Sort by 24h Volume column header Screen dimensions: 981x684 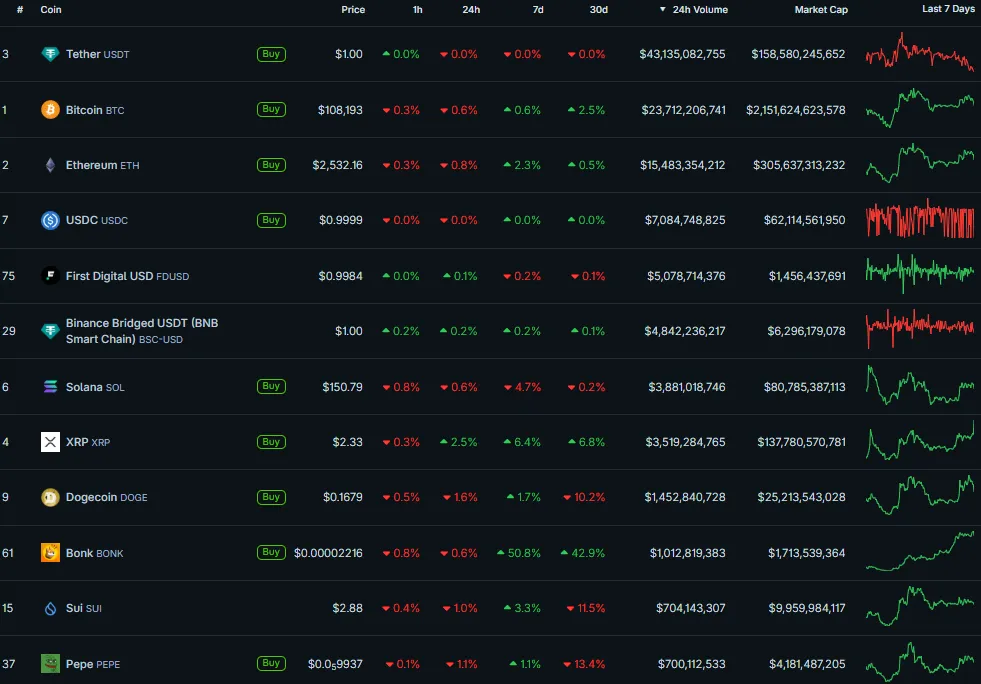694,9
